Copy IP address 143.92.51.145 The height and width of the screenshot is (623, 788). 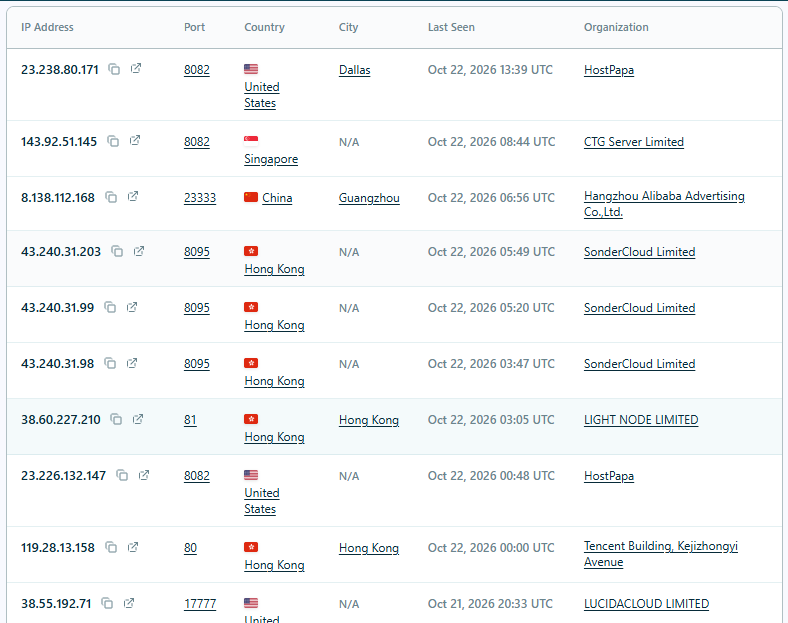point(113,141)
